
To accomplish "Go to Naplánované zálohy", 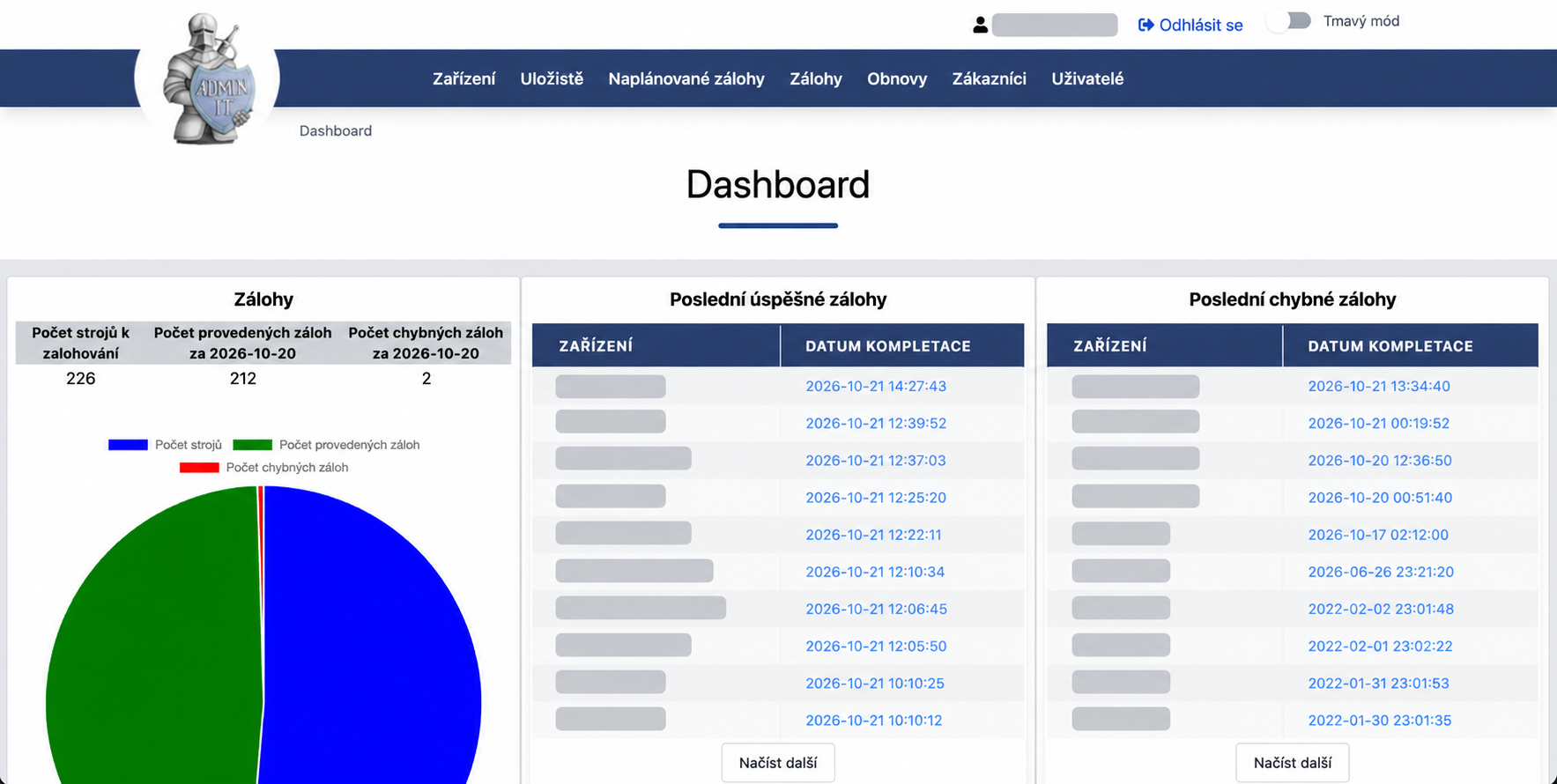I will click(686, 78).
